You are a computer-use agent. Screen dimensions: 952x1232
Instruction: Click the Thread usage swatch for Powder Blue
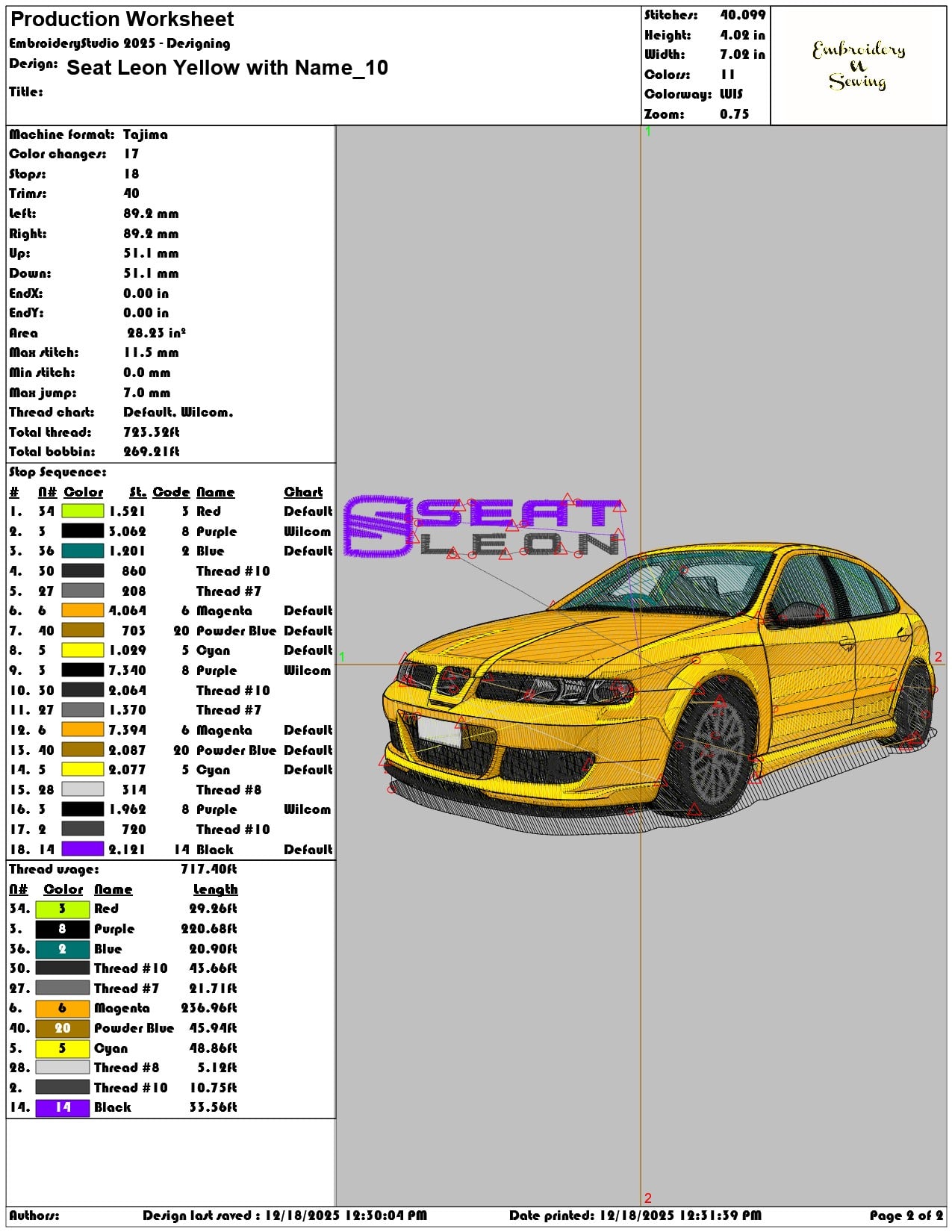pyautogui.click(x=63, y=1028)
